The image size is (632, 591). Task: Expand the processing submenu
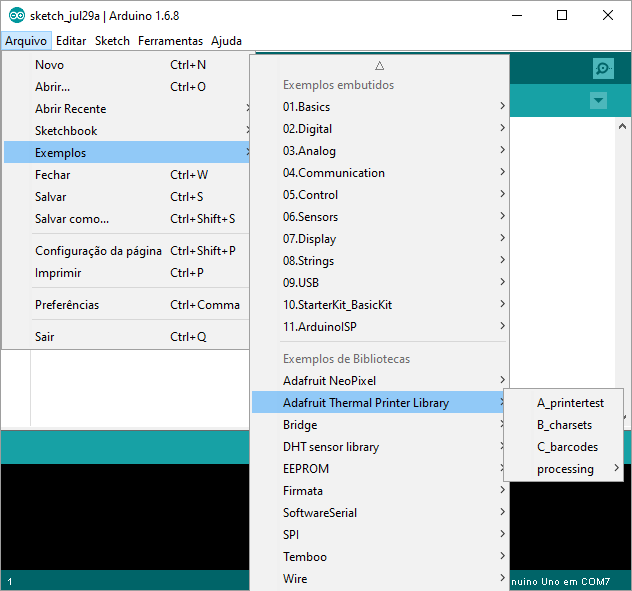563,469
